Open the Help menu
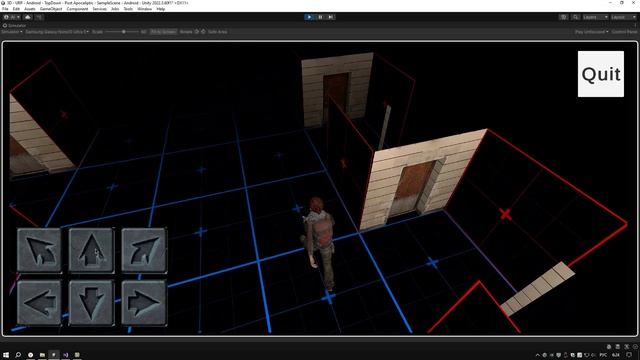 [161, 9]
